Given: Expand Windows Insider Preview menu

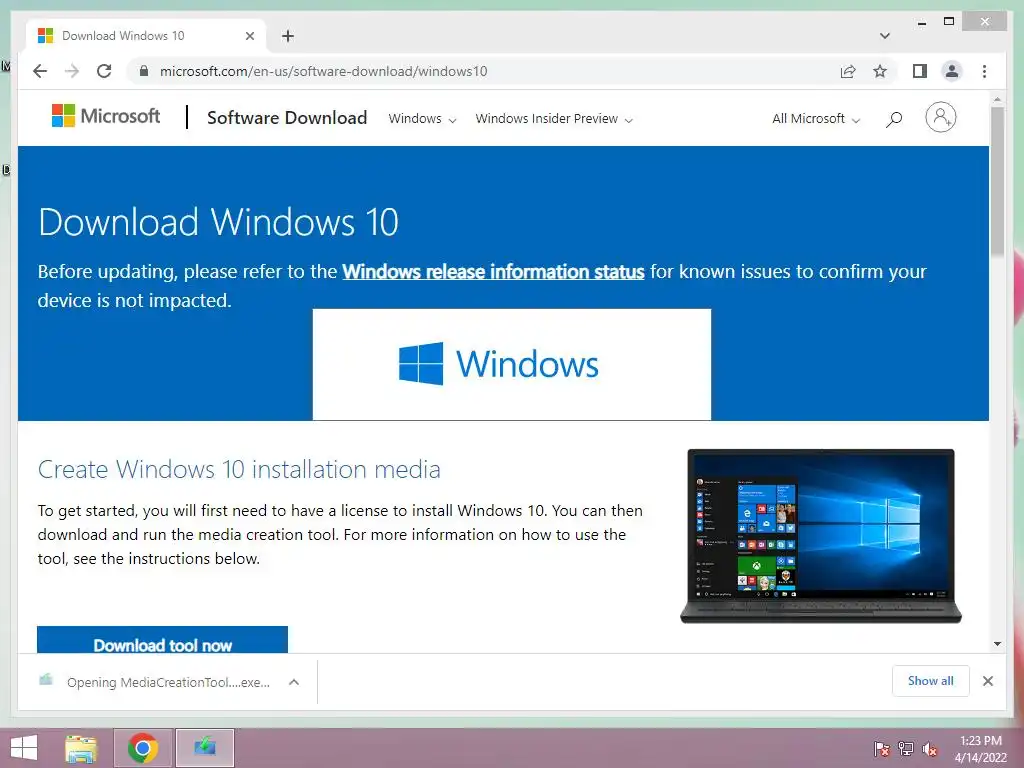Looking at the screenshot, I should (554, 119).
